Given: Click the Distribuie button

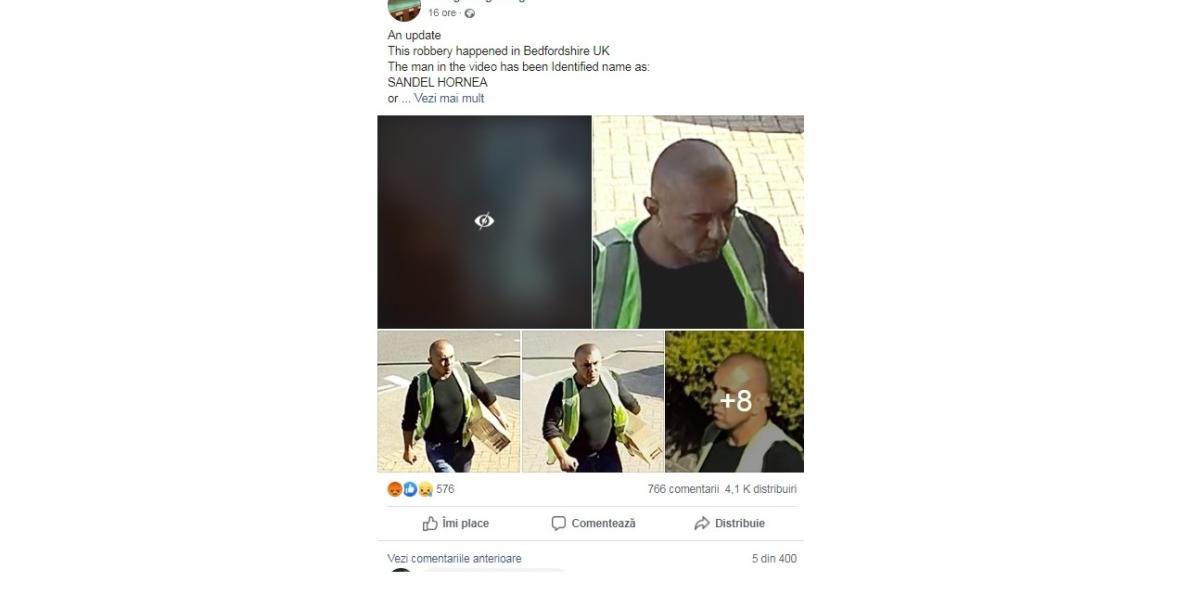Looking at the screenshot, I should point(730,523).
